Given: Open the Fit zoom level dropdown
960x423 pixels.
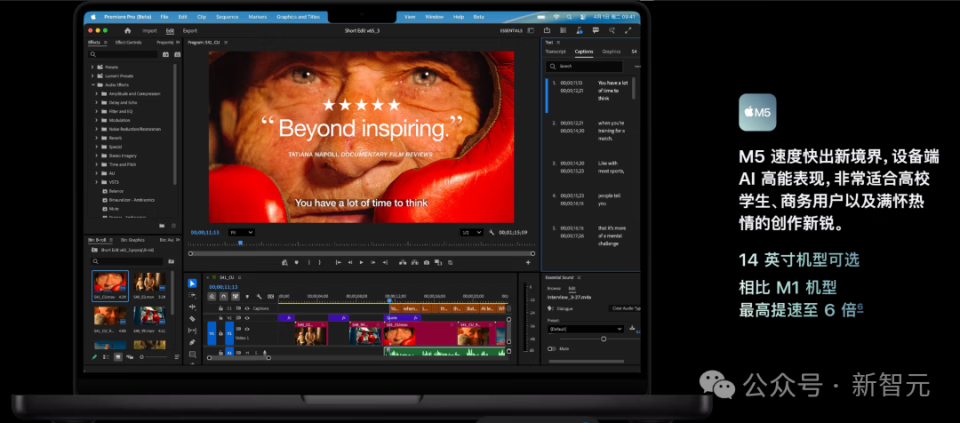Looking at the screenshot, I should click(x=241, y=232).
